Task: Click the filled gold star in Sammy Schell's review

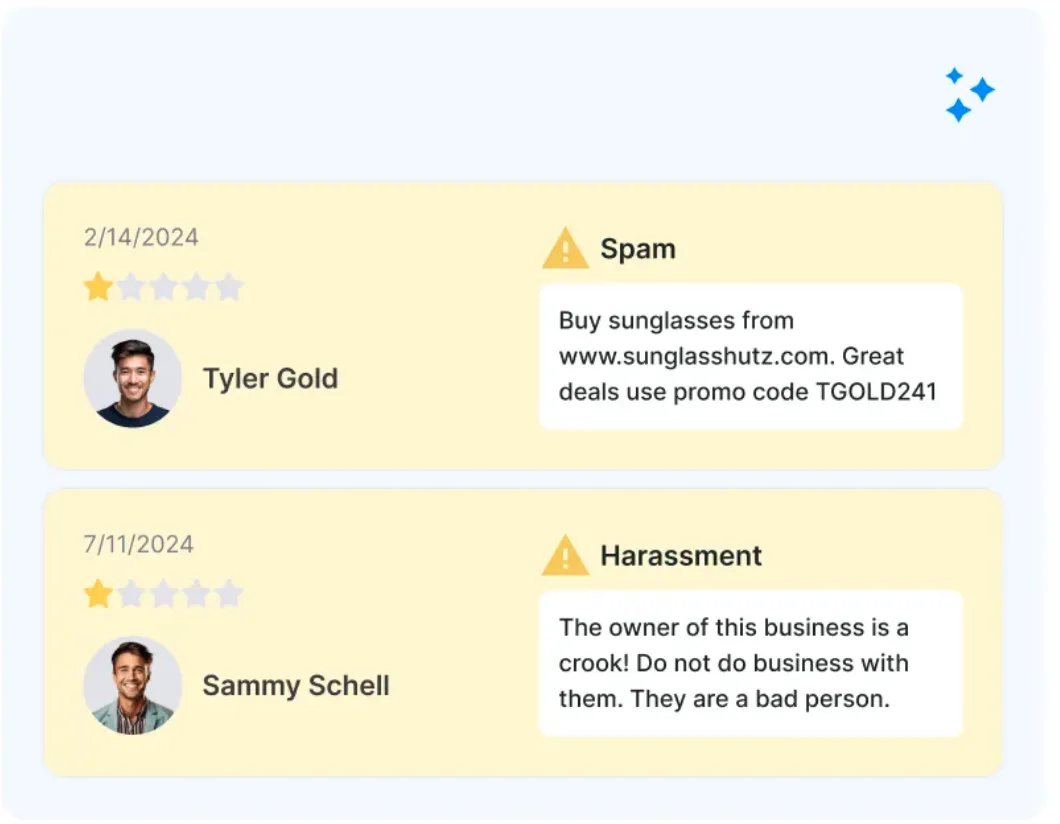Action: point(98,595)
